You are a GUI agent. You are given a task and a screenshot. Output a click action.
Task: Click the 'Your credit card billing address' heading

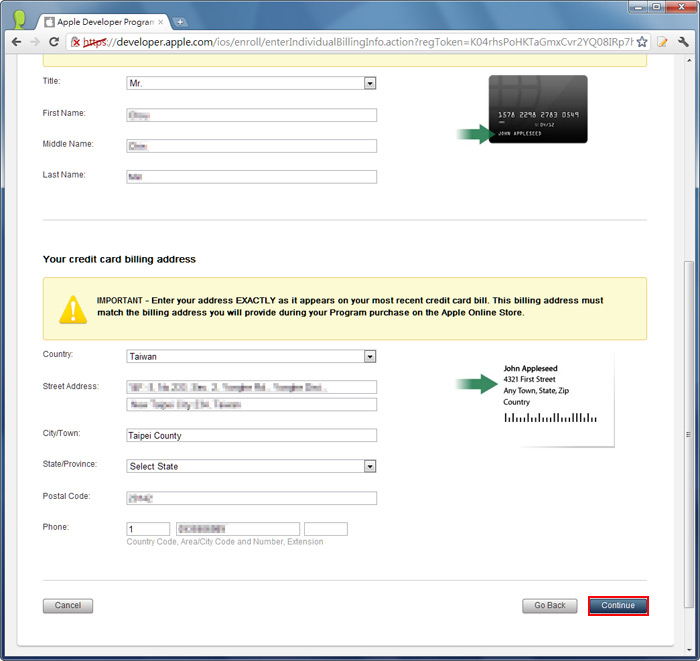coord(119,259)
